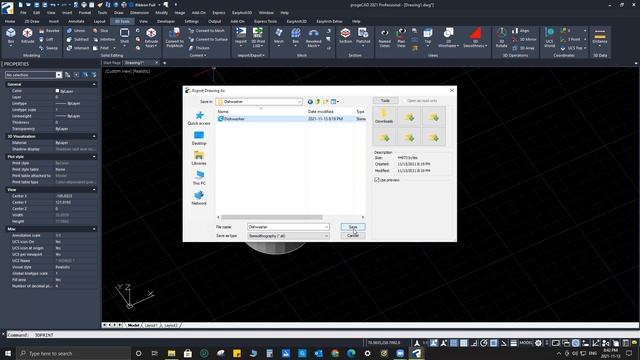Go to Quick access in the Export dialog
The image size is (640, 360).
[x=199, y=118]
